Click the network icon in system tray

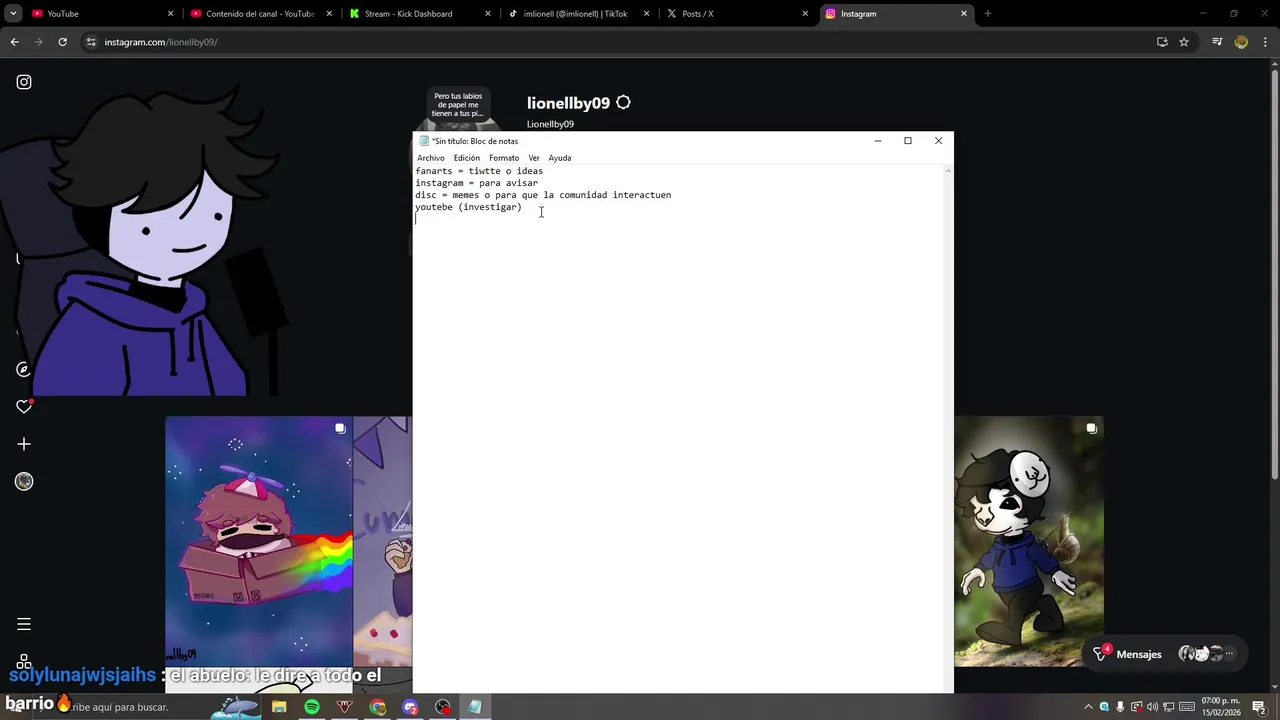coord(1168,708)
